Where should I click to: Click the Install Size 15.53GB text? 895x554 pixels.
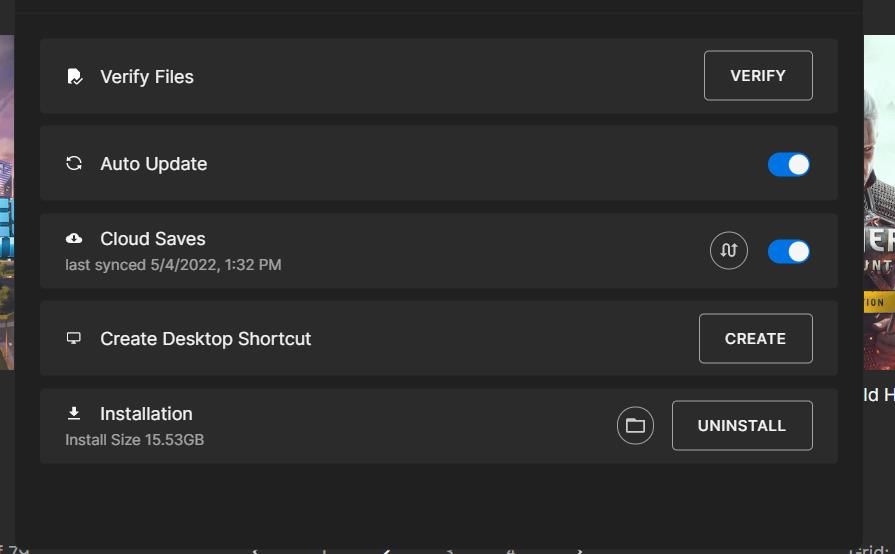click(x=135, y=440)
